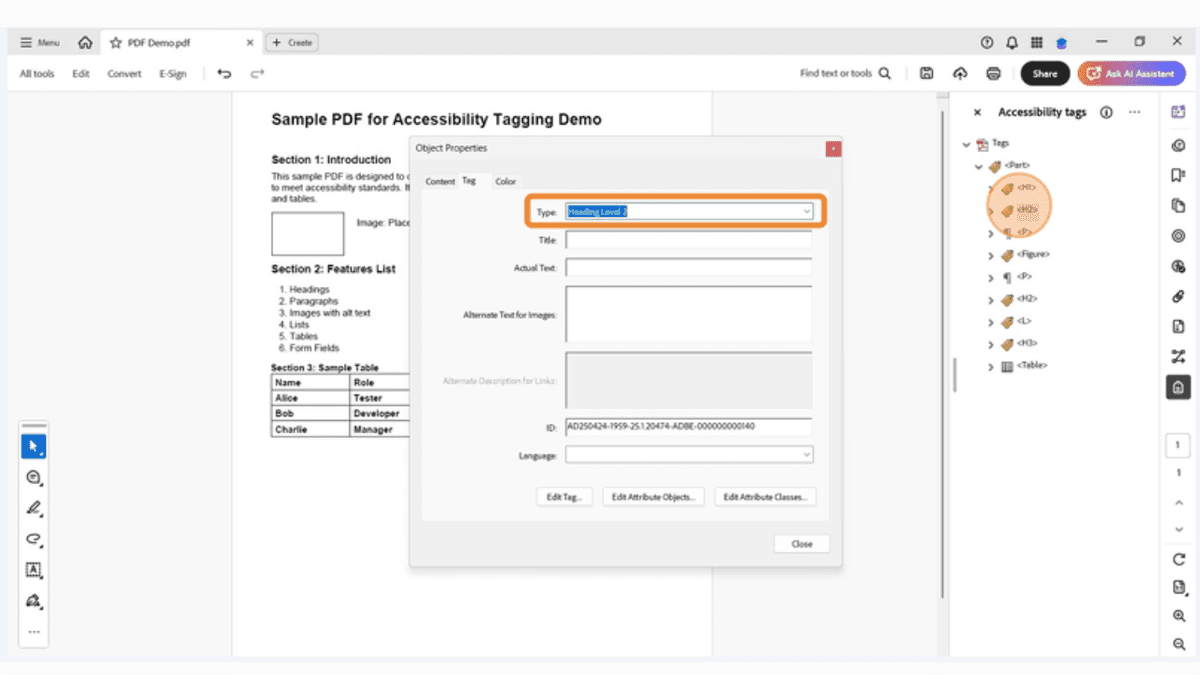1200x675 pixels.
Task: Open the Add Comment tool
Action: (x=33, y=477)
